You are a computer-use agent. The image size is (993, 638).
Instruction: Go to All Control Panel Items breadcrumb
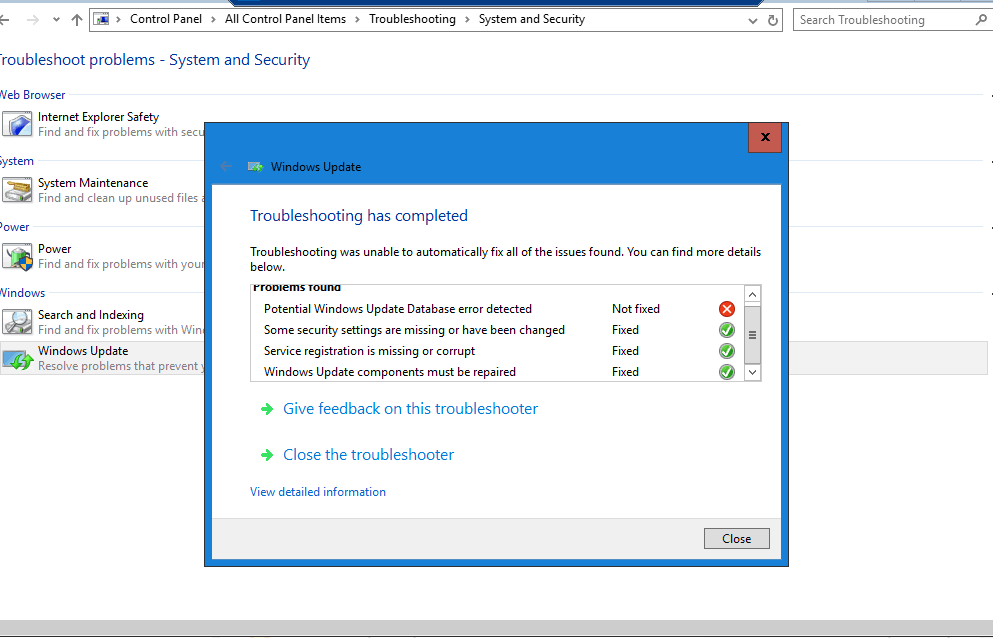(x=285, y=19)
